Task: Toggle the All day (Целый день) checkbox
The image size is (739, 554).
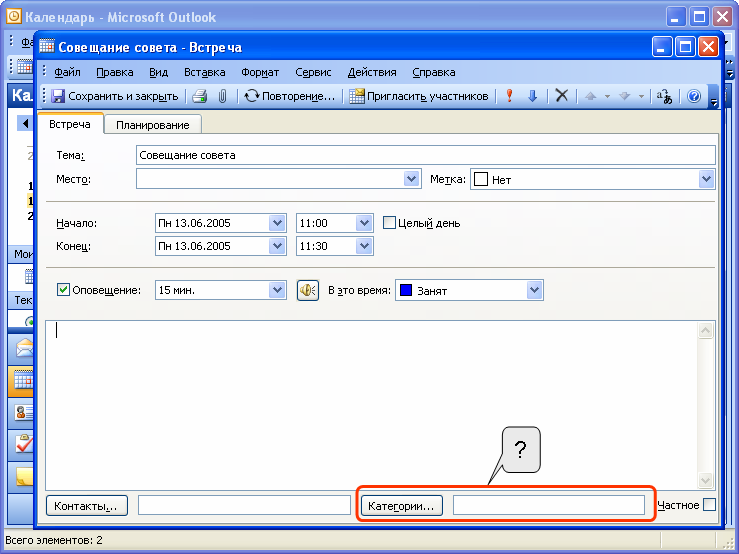Action: [389, 223]
